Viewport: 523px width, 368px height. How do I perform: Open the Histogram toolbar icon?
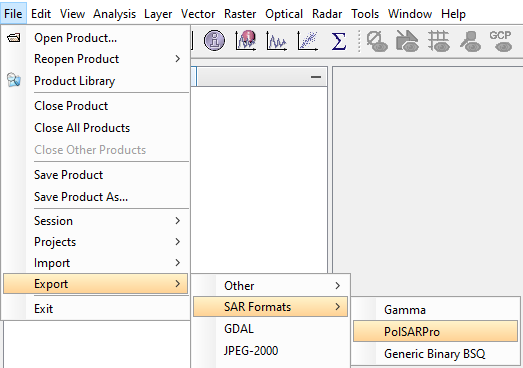click(277, 41)
